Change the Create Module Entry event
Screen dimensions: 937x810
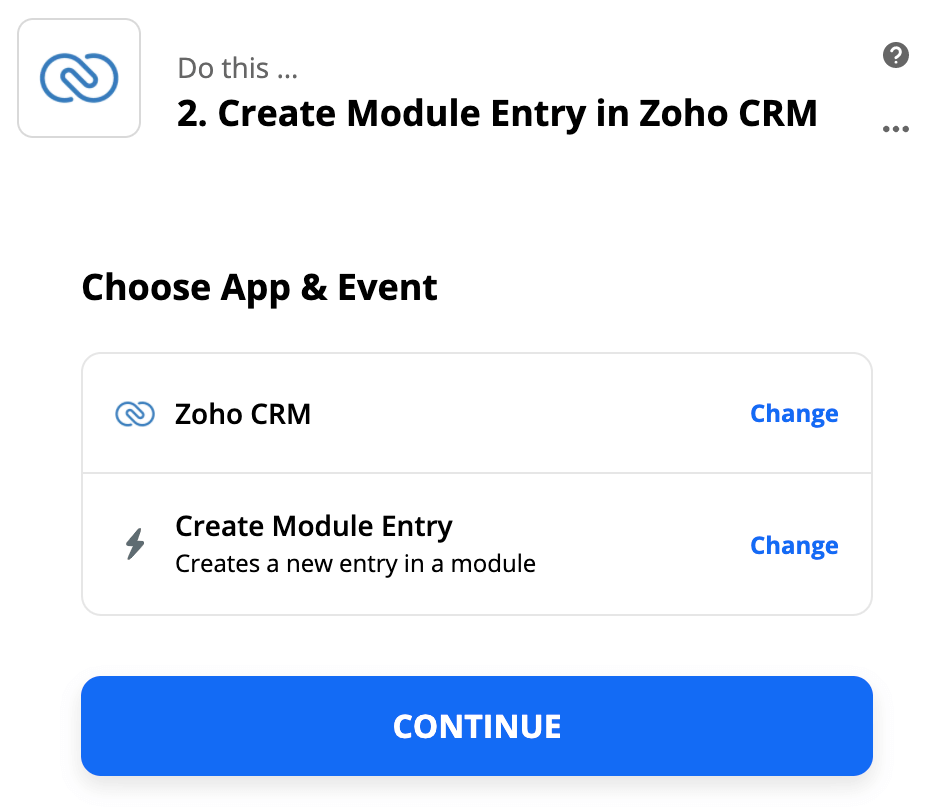click(x=794, y=546)
